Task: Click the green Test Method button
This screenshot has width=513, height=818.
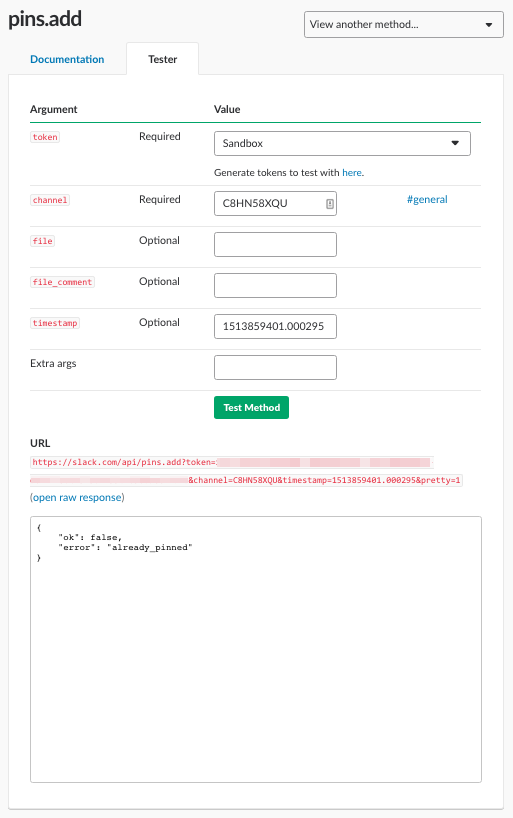Action: [251, 407]
